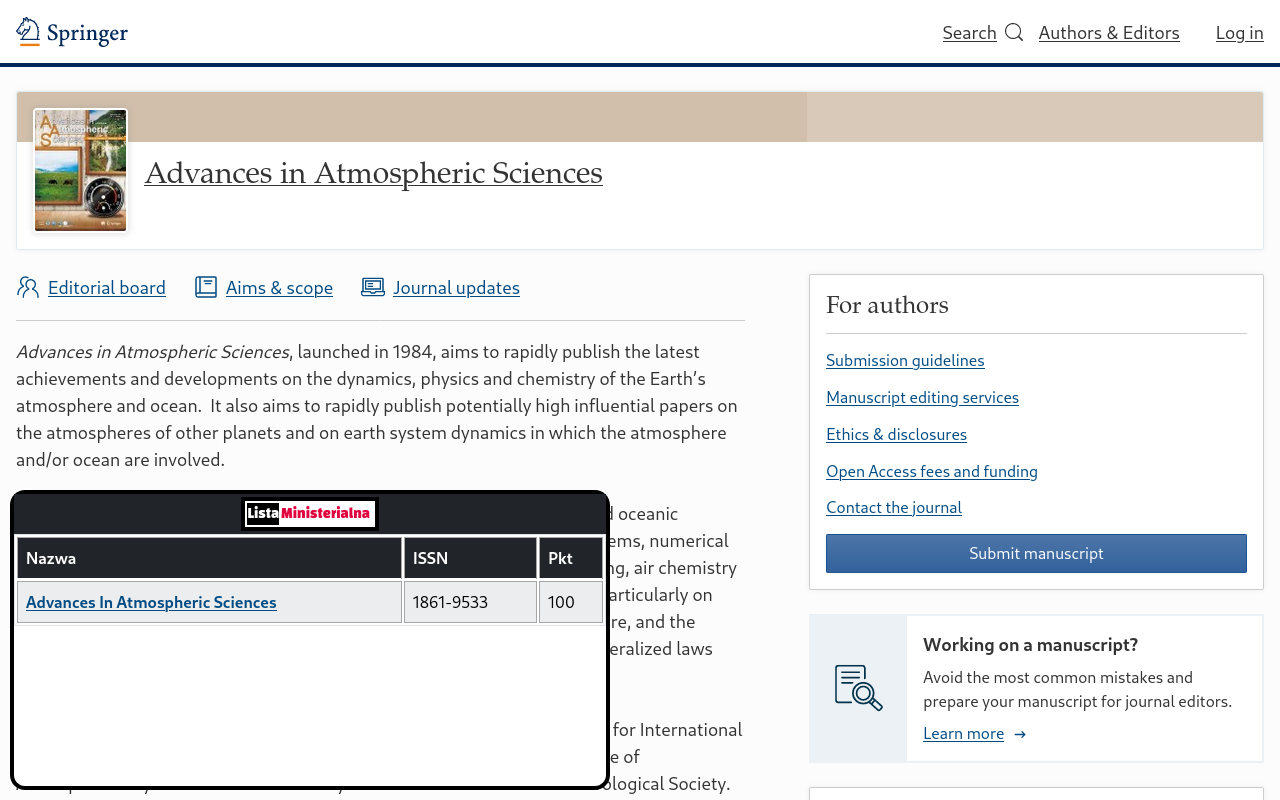Viewport: 1280px width, 800px height.
Task: Click the Log in link
Action: (x=1239, y=33)
